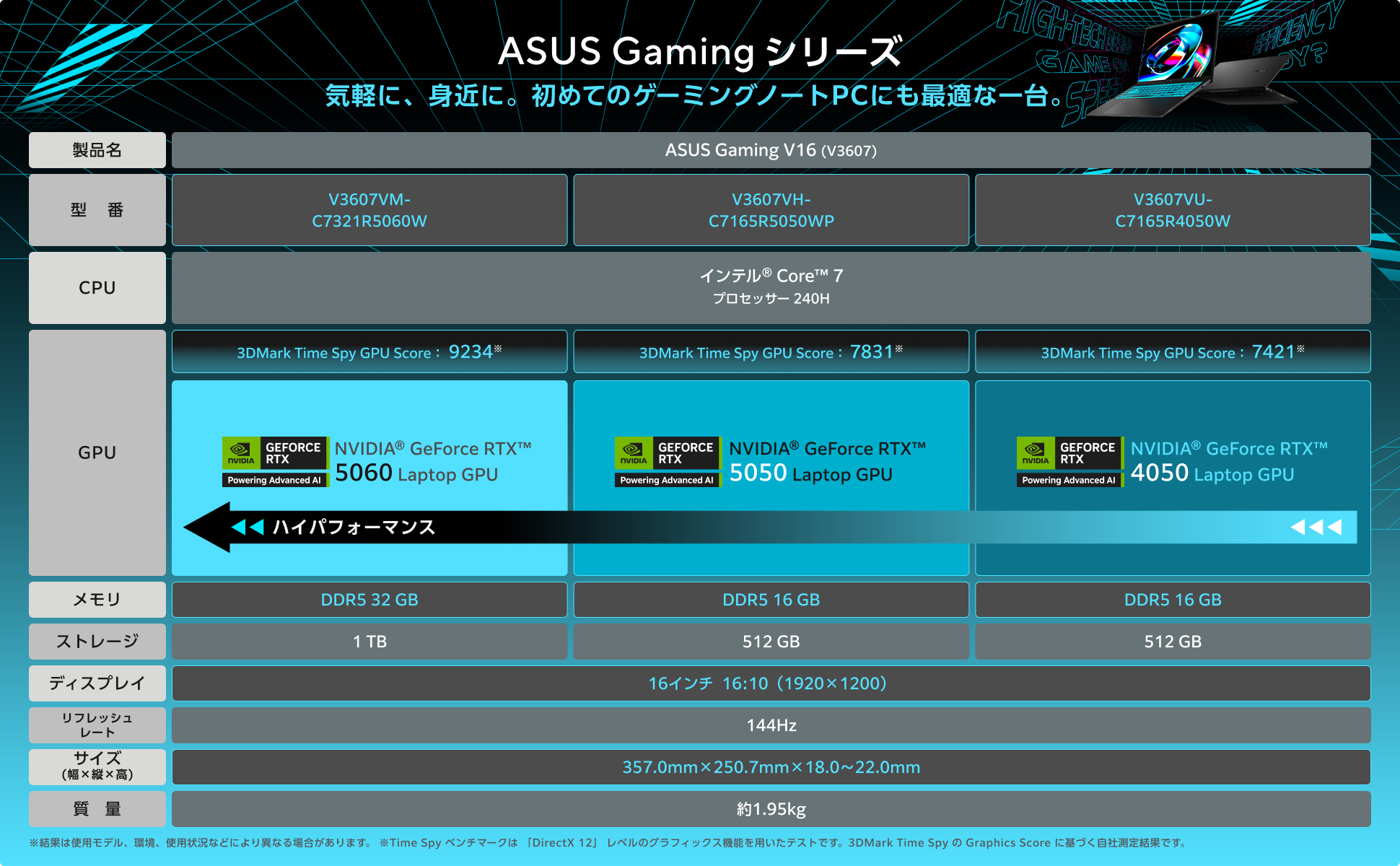Click the DDR5 32 GB memory cell

pos(369,600)
